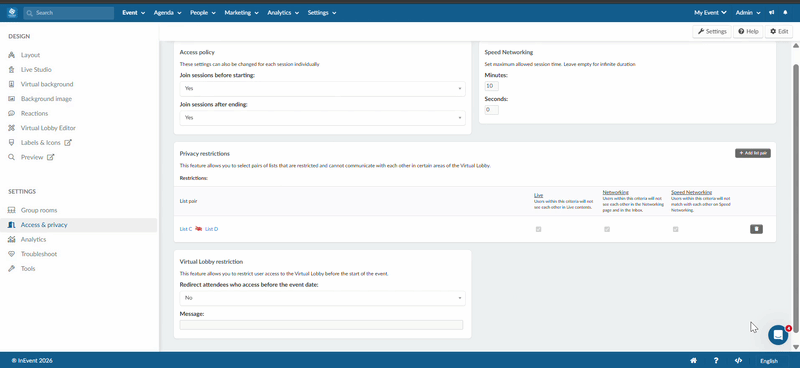Screen dimensions: 800x368
Task: Expand the My Event dropdown
Action: [x=710, y=13]
